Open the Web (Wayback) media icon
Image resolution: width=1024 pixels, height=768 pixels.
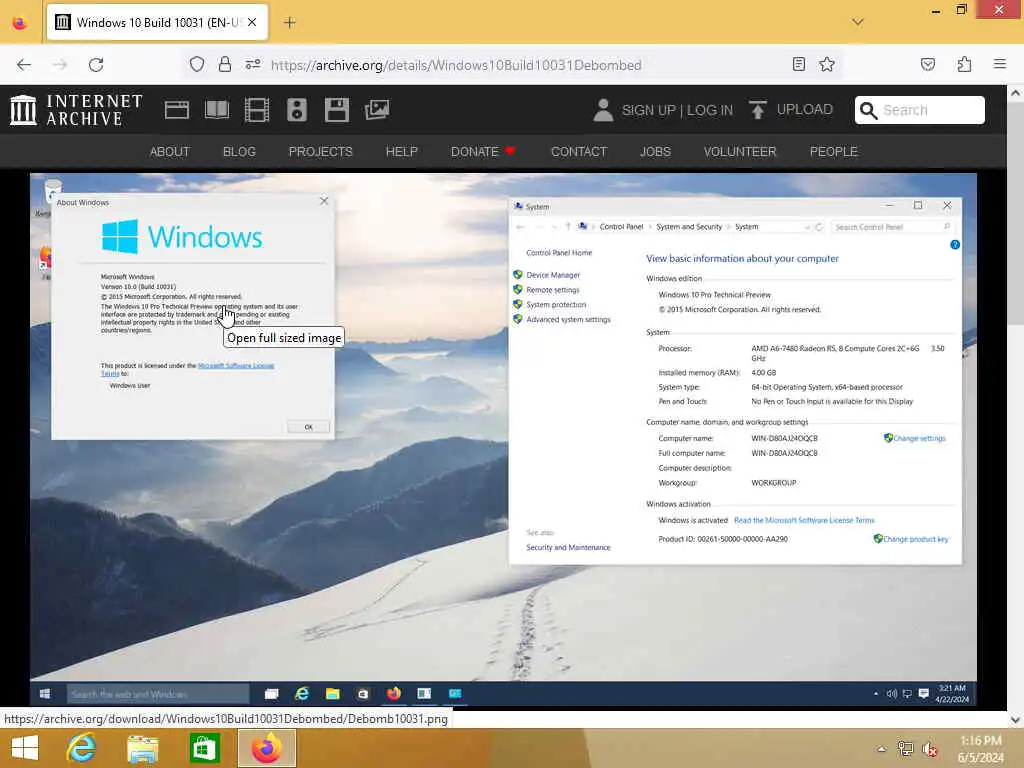(177, 110)
